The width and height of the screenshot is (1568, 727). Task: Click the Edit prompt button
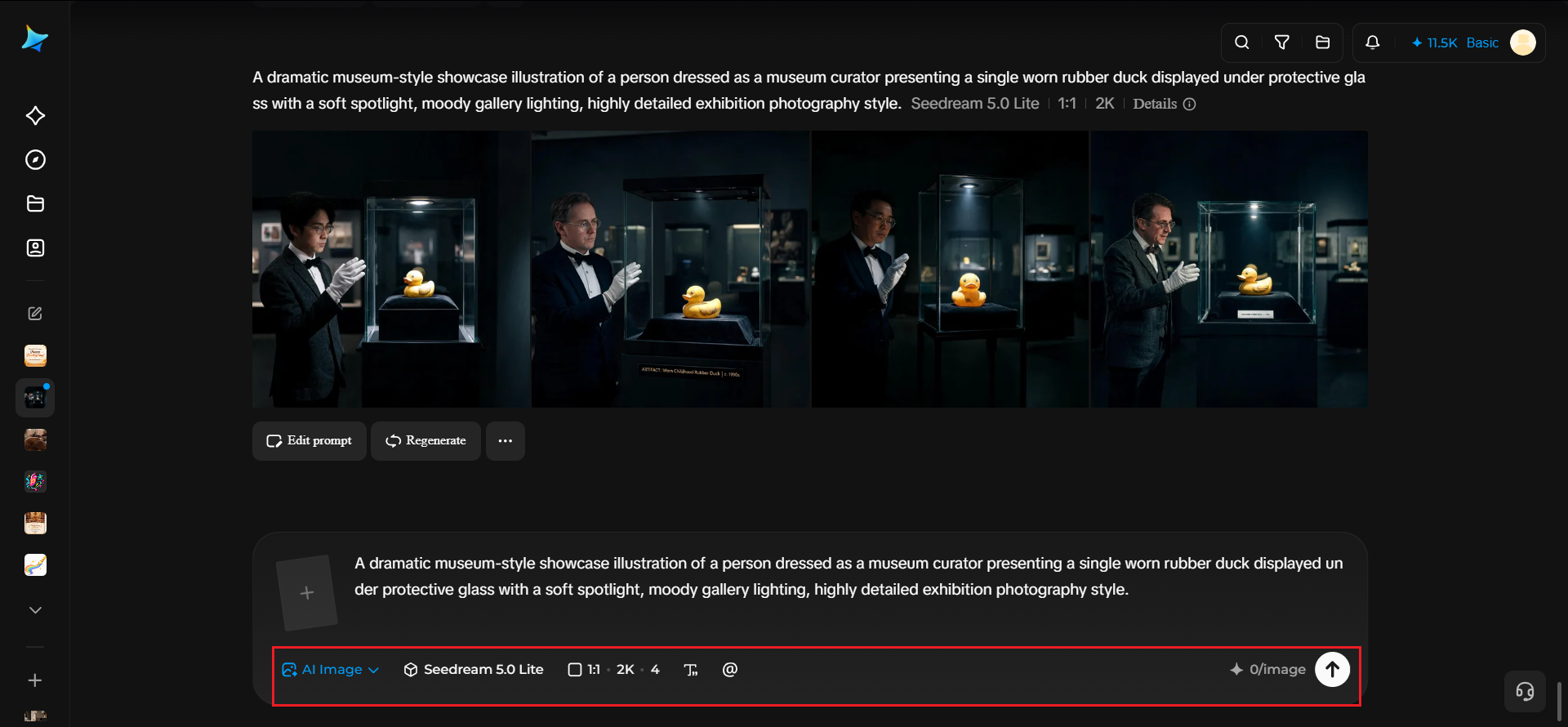pos(310,441)
